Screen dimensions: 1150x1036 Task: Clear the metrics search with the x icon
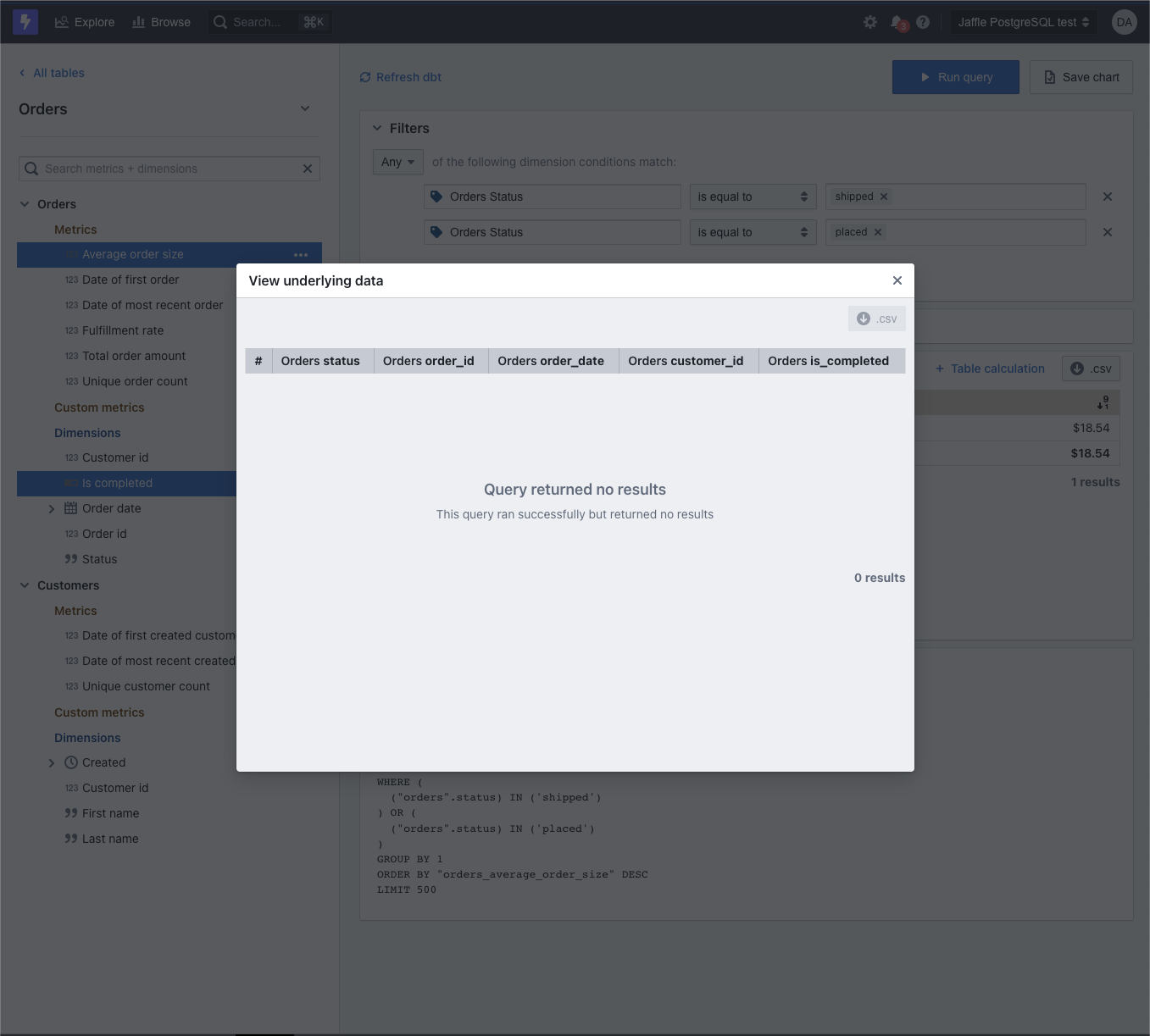pos(307,169)
